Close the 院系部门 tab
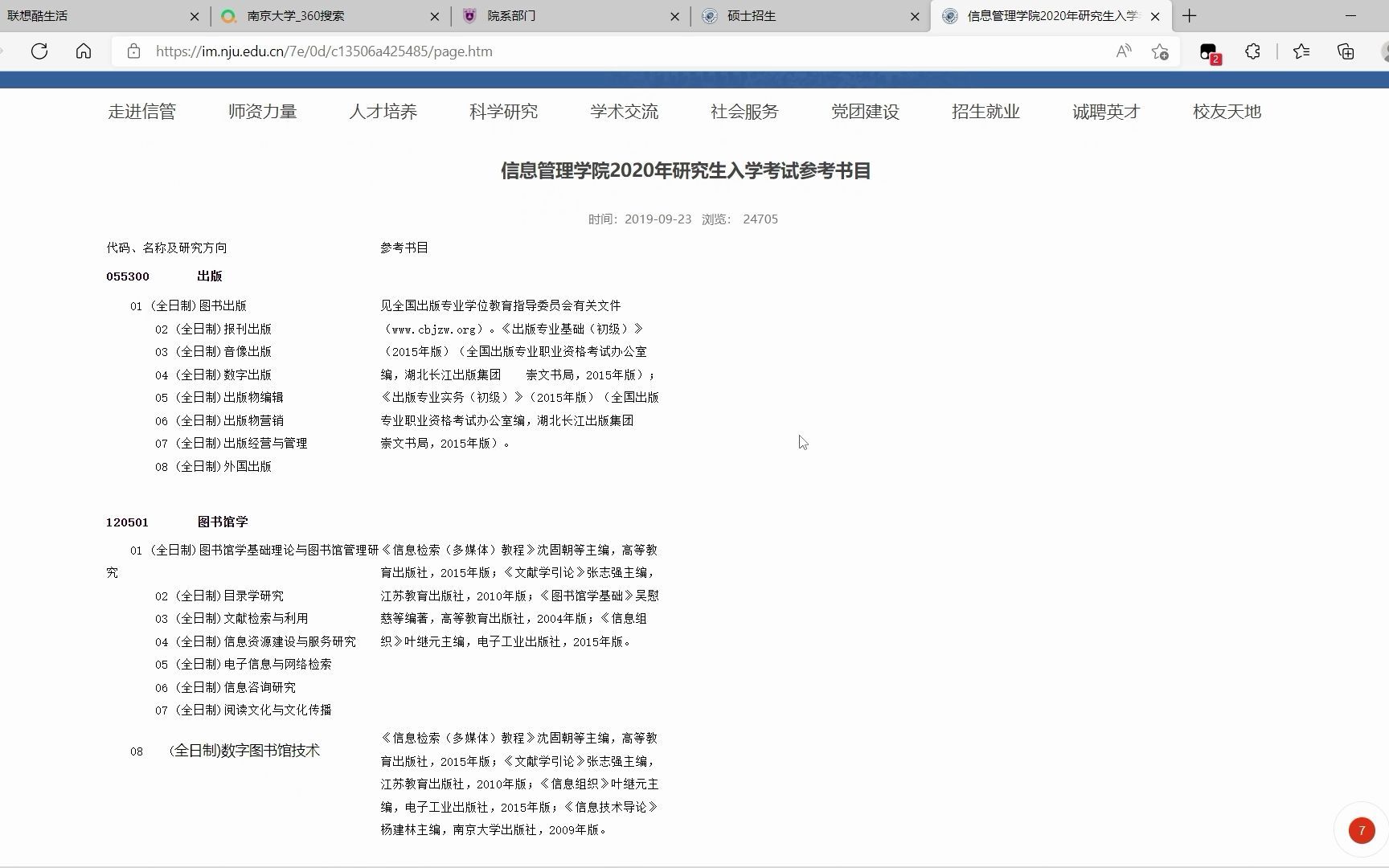 pos(674,16)
